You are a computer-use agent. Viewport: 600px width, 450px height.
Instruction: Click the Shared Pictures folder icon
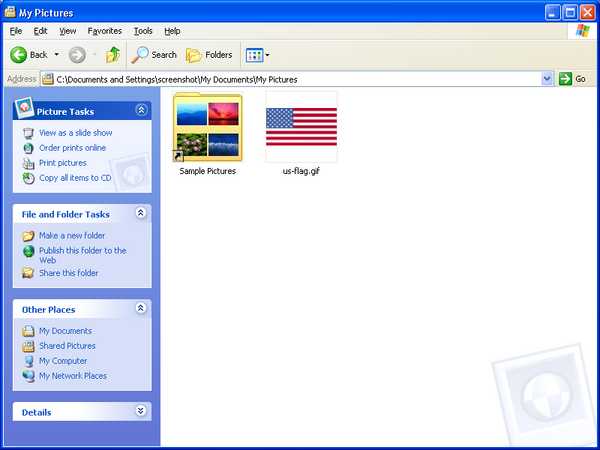[28, 346]
